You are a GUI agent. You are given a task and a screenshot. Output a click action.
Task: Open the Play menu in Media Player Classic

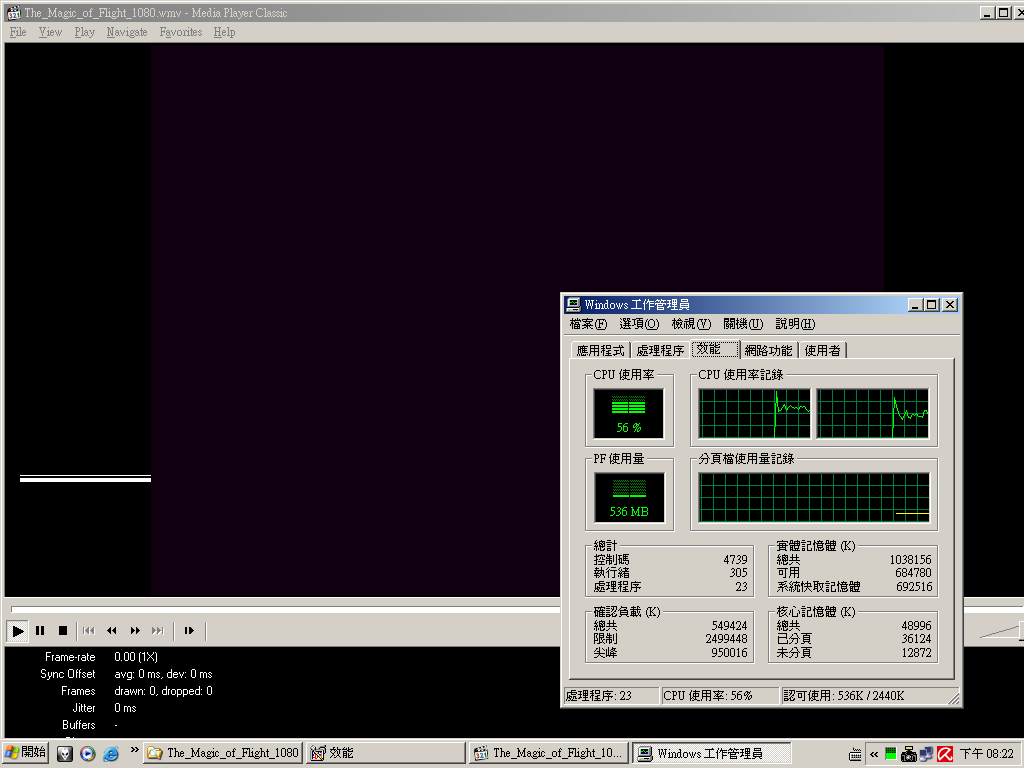tap(84, 32)
